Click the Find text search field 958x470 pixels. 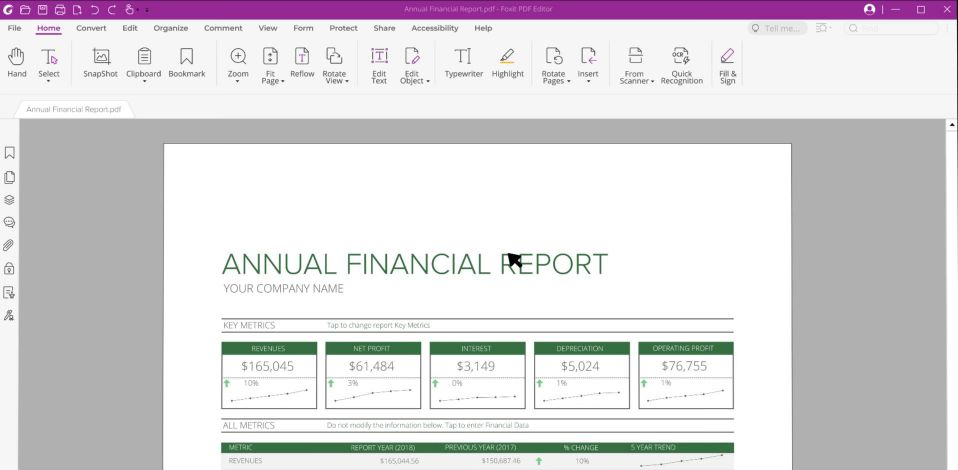pyautogui.click(x=892, y=28)
